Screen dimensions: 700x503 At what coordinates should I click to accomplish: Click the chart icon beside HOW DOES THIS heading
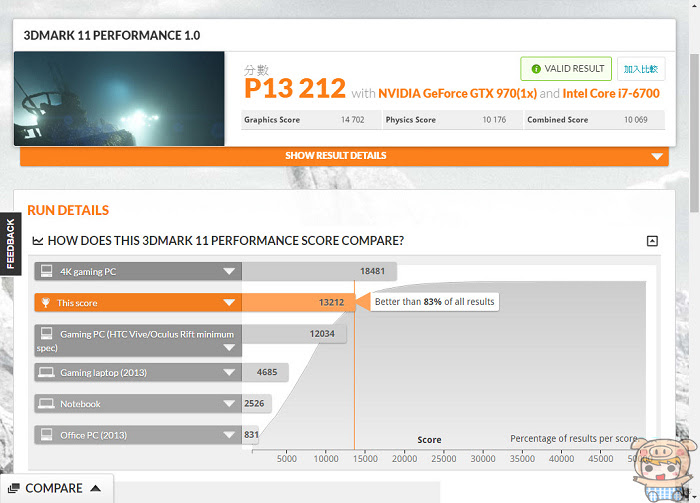(38, 241)
